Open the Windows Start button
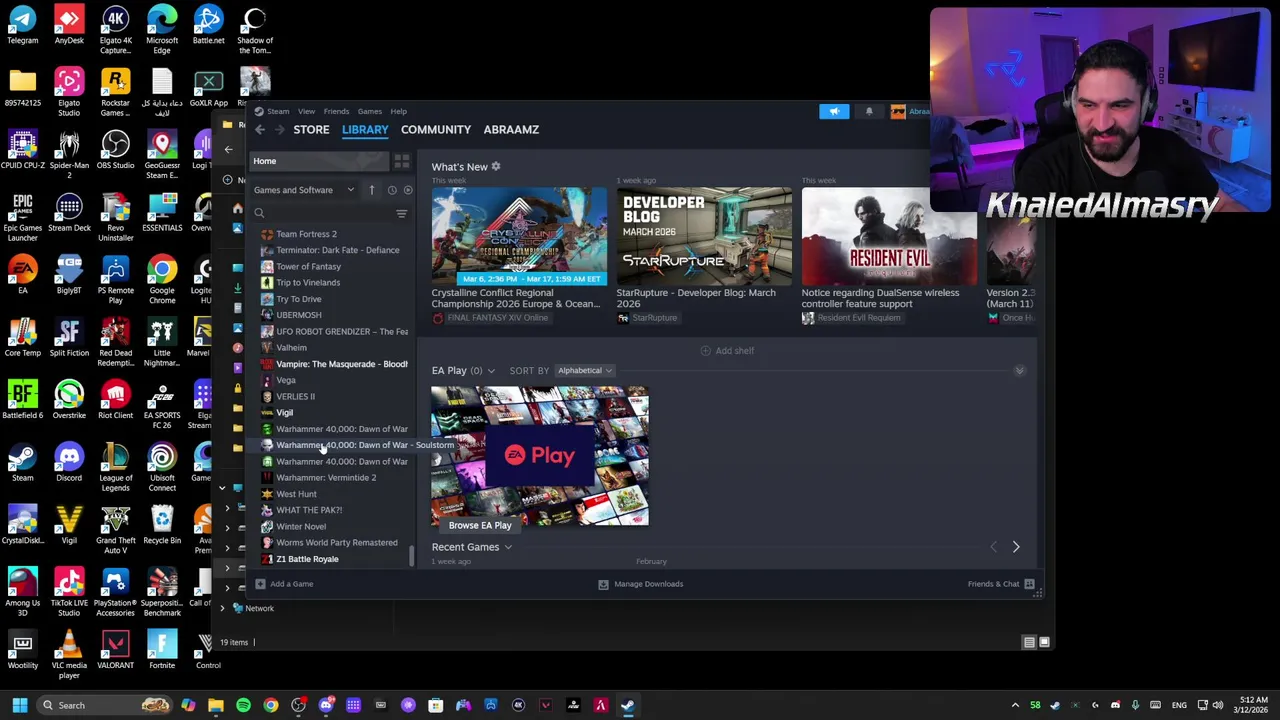1280x720 pixels. tap(19, 705)
